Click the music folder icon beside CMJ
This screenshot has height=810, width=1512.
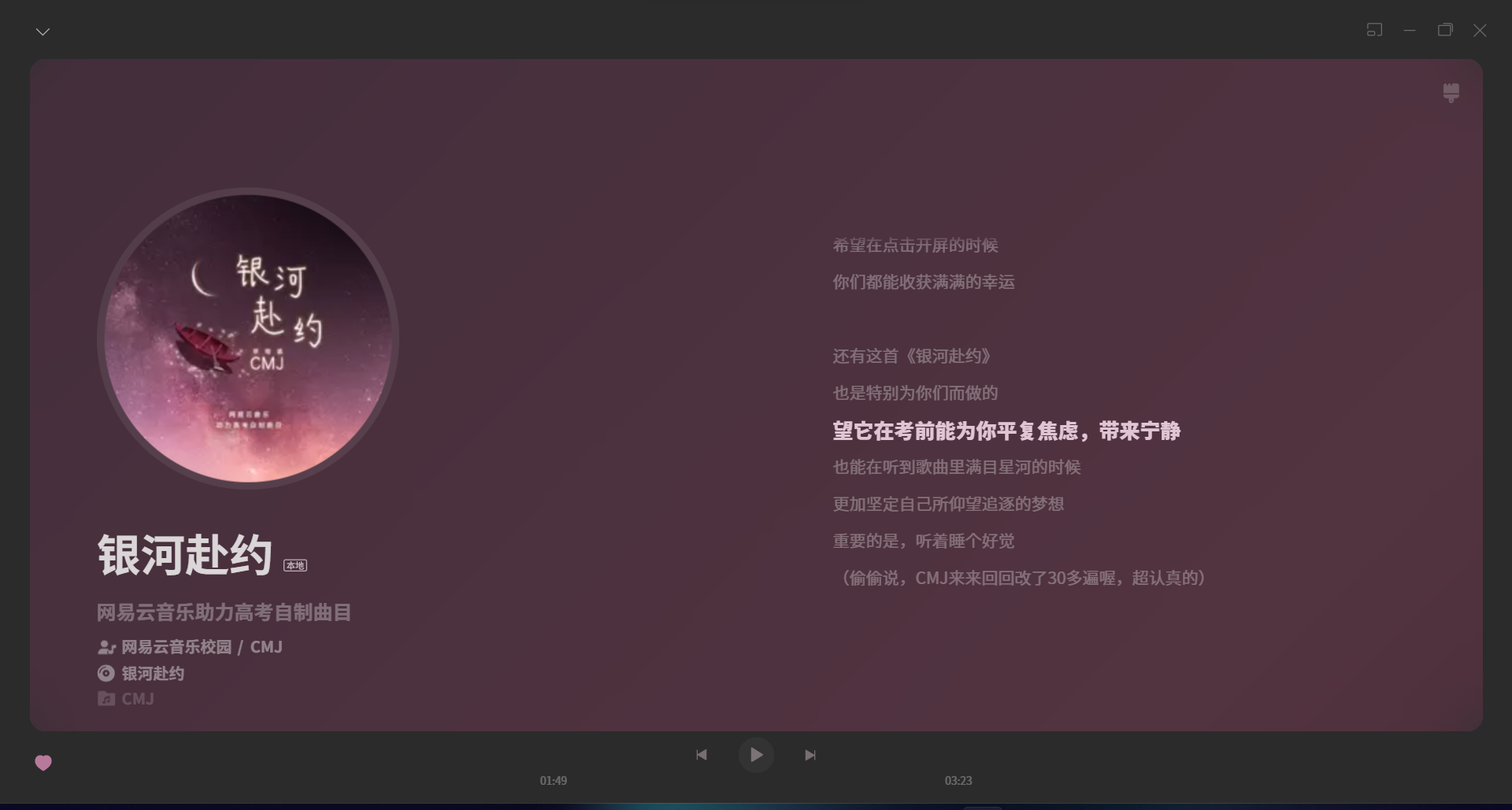(106, 699)
